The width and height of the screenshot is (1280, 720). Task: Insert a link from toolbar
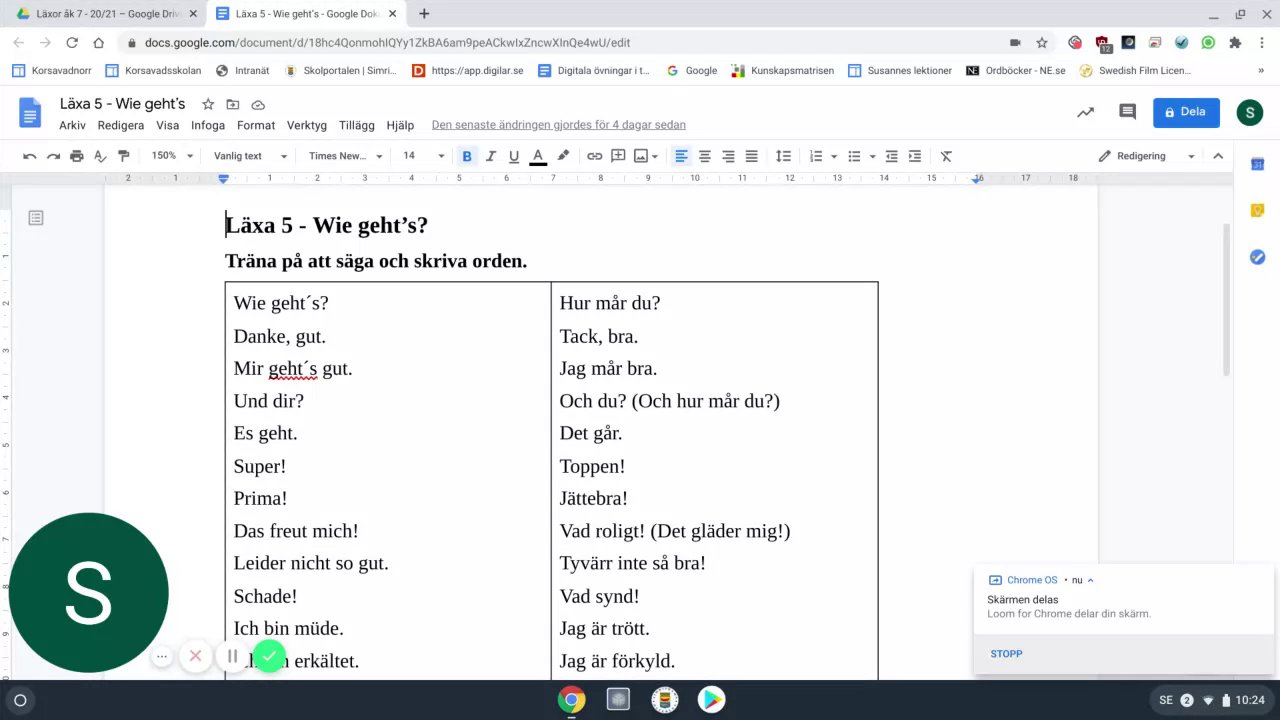tap(594, 156)
